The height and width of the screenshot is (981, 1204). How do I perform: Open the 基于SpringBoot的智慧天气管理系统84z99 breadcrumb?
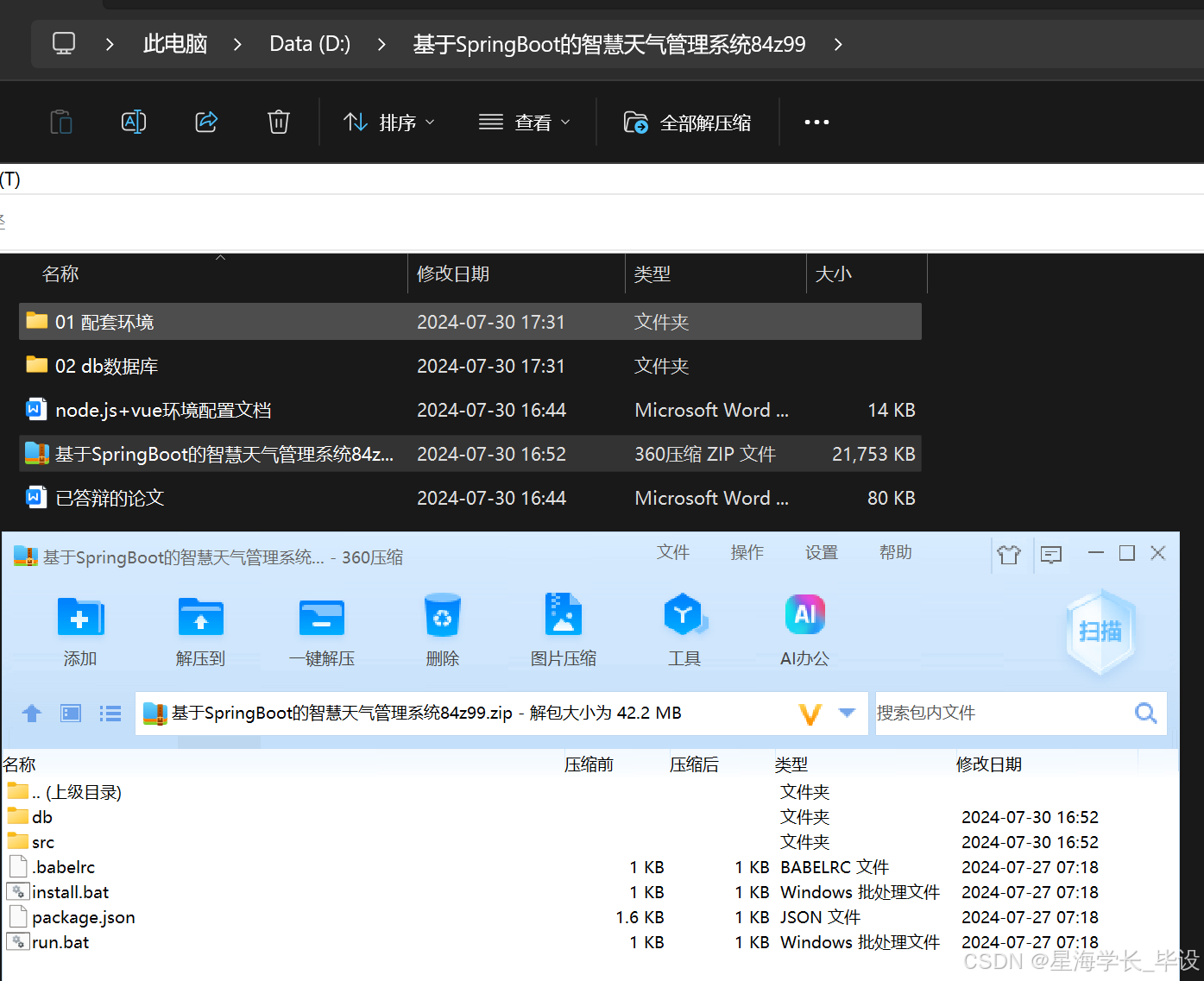coord(609,44)
